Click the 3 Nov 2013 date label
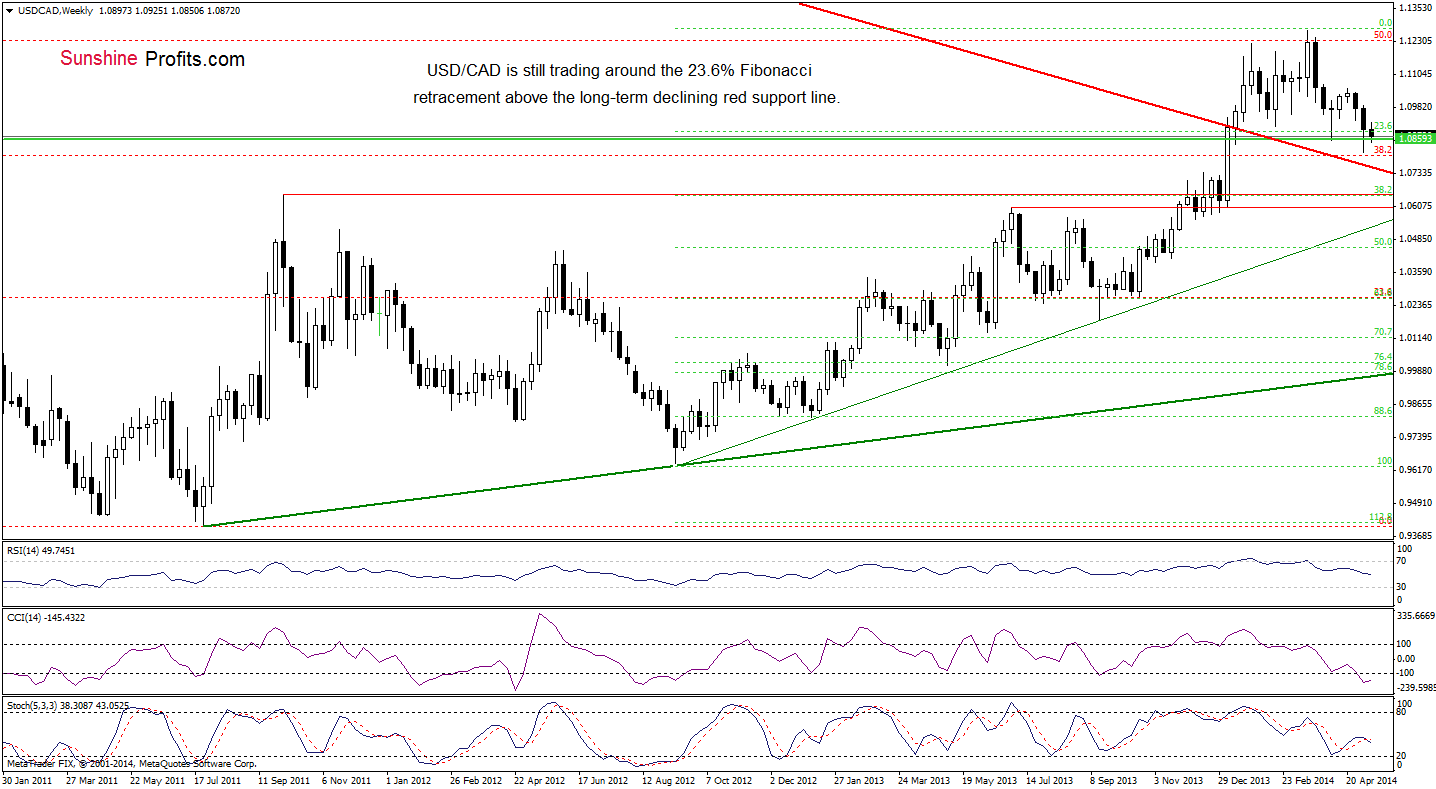1436x789 pixels. click(x=1179, y=780)
